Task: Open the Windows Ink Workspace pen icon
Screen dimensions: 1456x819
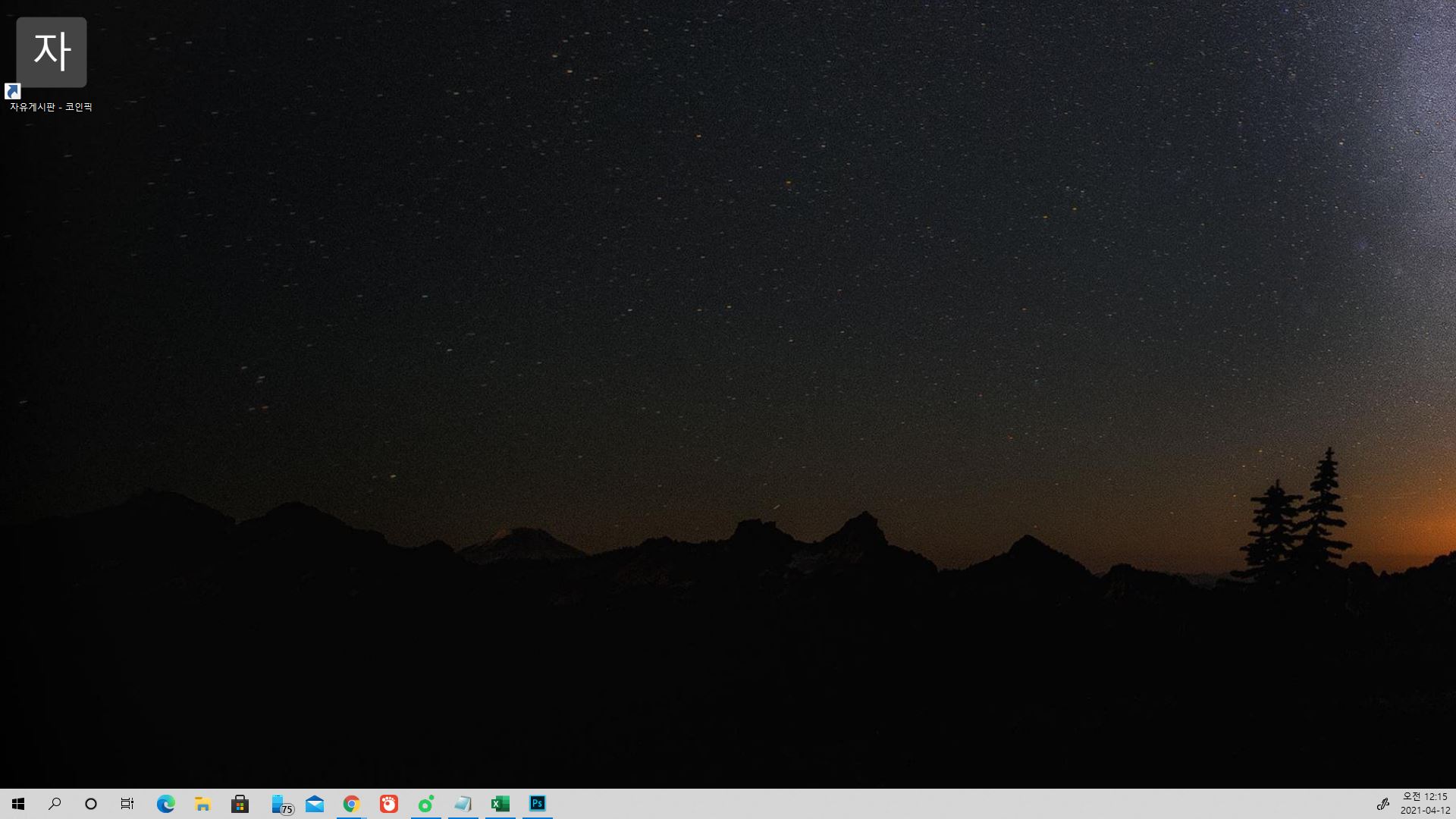Action: [x=1382, y=804]
